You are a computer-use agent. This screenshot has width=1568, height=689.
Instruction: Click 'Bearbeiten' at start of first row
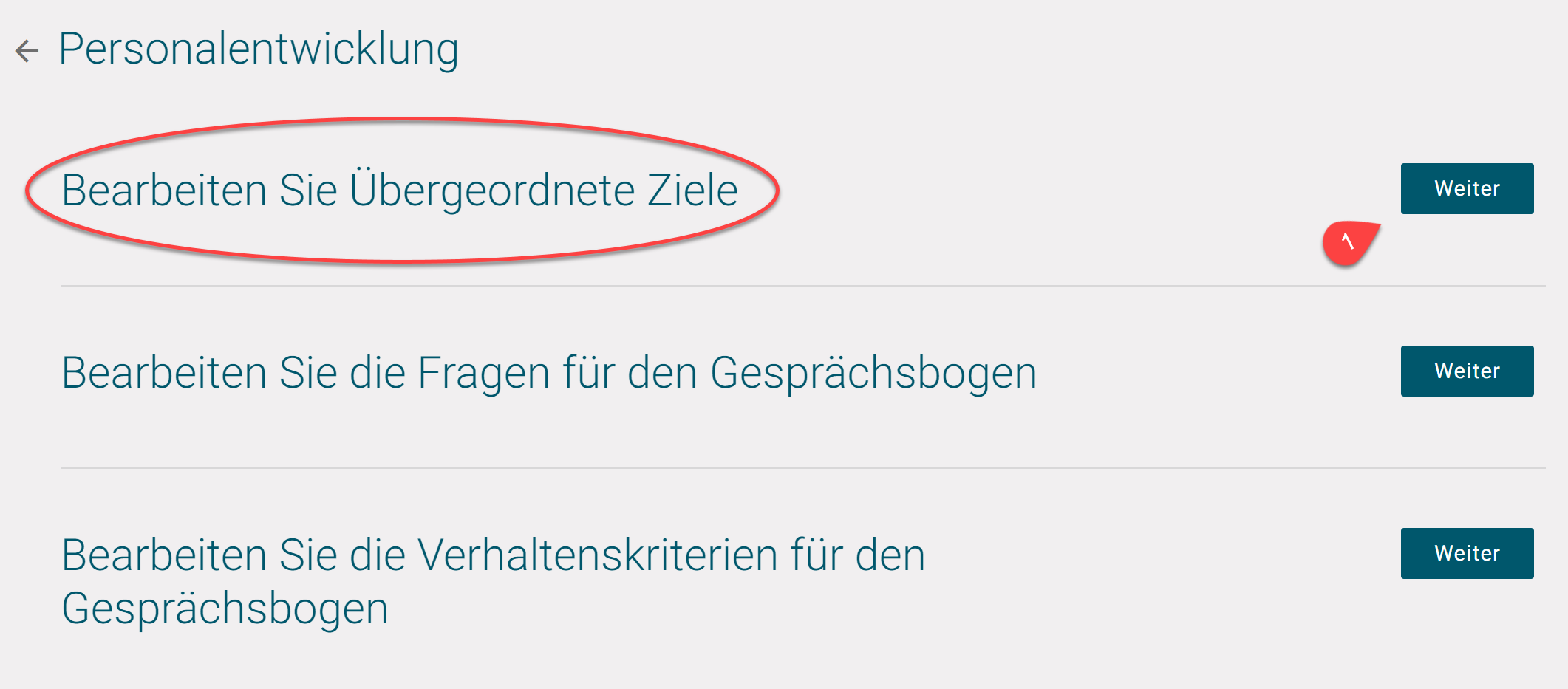point(164,191)
